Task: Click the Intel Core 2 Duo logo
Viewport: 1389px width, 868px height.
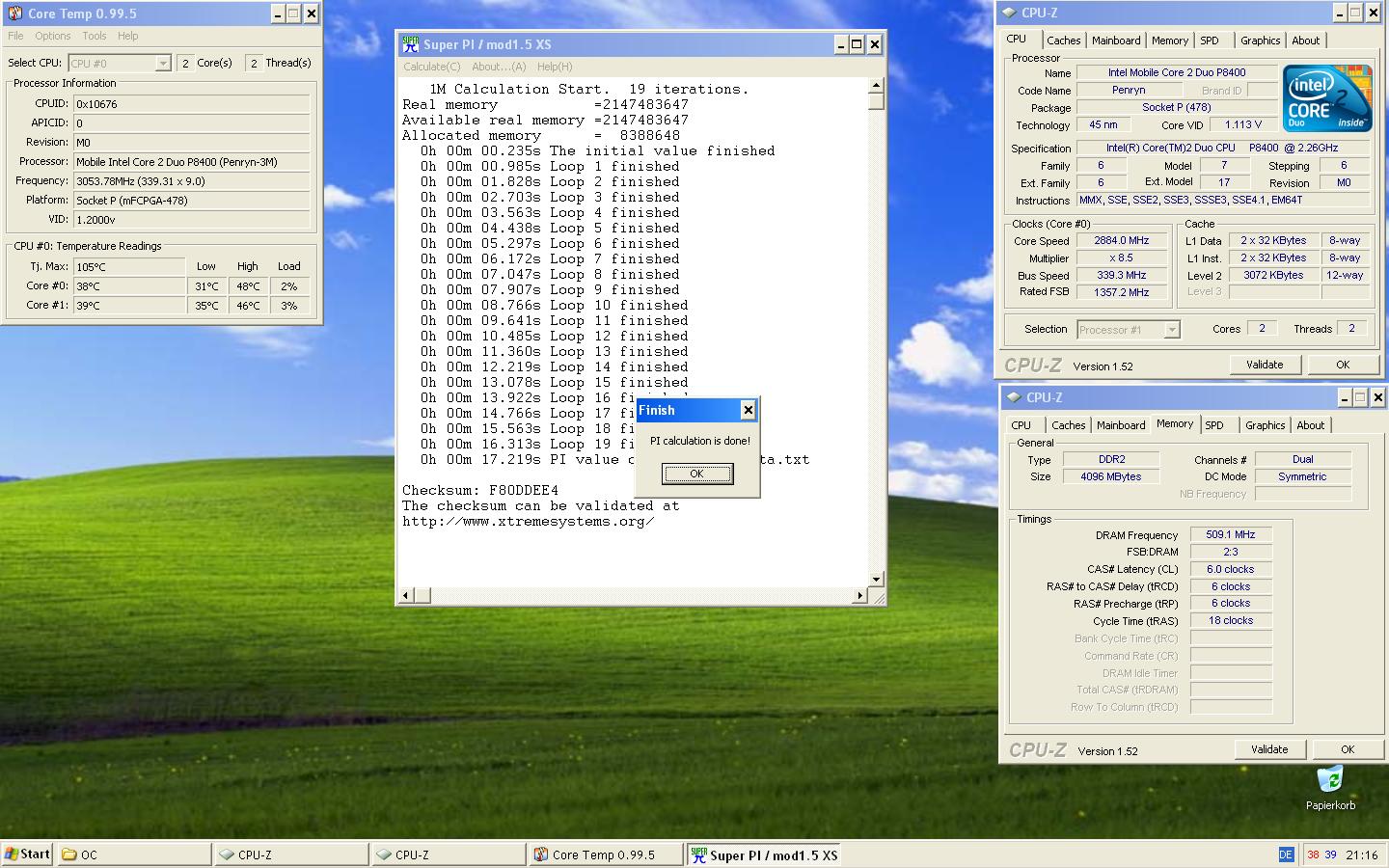Action: tap(1328, 97)
